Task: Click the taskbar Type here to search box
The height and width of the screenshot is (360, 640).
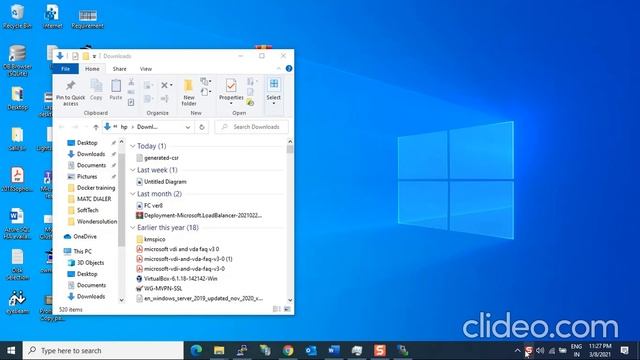Action: [103, 350]
